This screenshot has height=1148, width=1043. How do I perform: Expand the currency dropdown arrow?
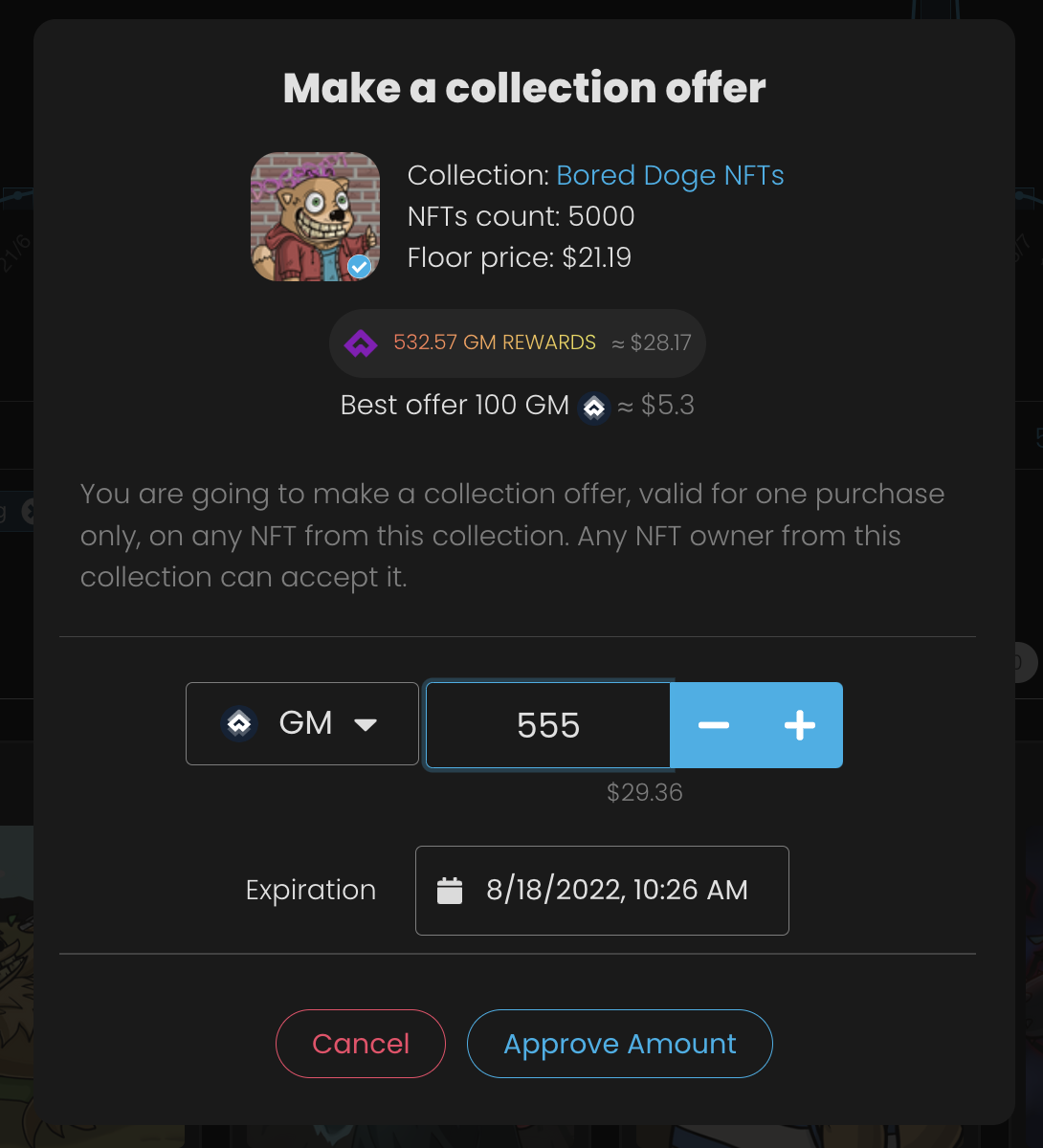pos(366,724)
